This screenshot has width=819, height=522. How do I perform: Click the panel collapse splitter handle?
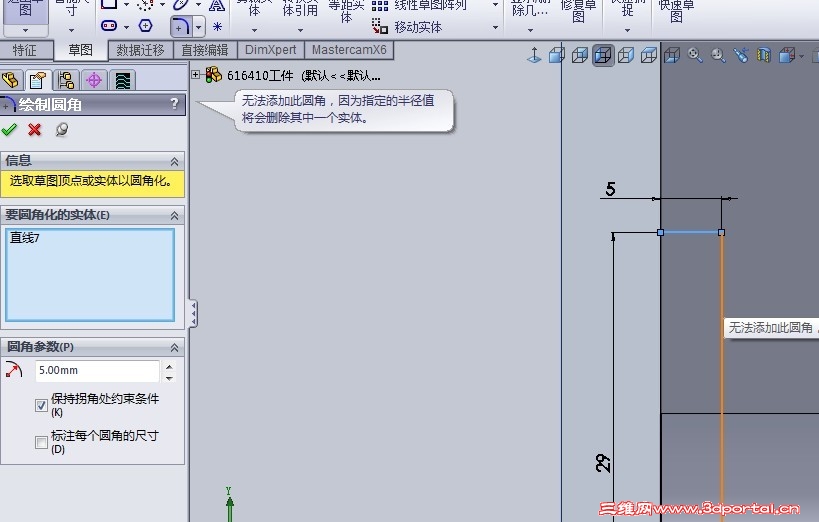(193, 314)
